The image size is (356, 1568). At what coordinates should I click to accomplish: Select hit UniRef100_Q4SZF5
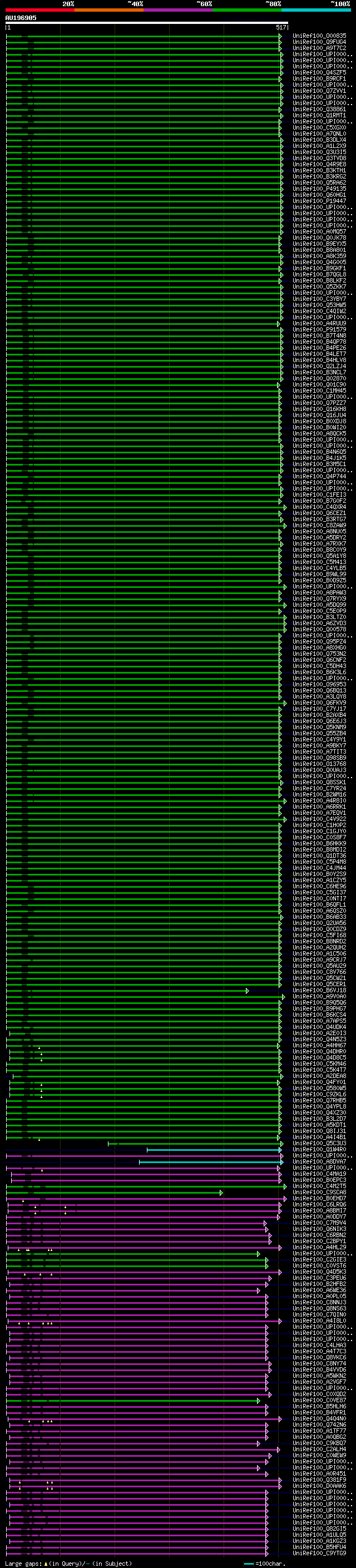pos(319,72)
